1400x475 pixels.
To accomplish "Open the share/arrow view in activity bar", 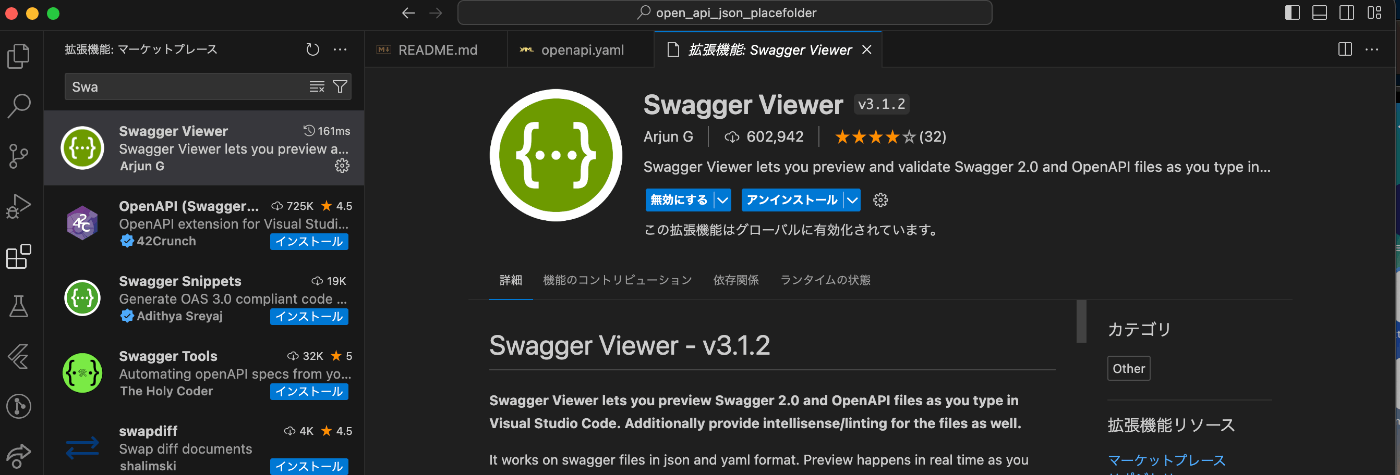I will click(x=18, y=456).
